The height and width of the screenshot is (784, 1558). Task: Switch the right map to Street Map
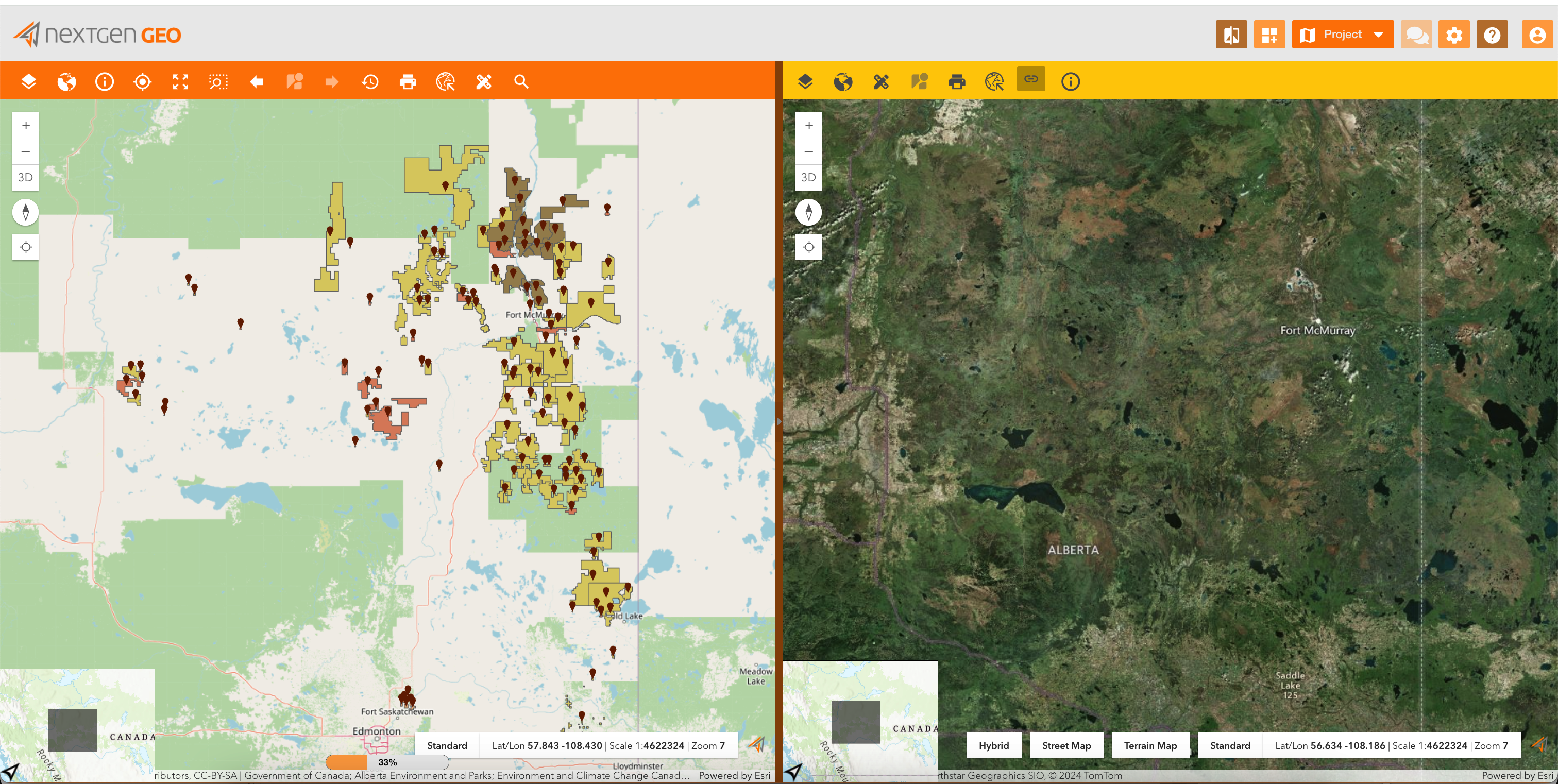(1066, 745)
